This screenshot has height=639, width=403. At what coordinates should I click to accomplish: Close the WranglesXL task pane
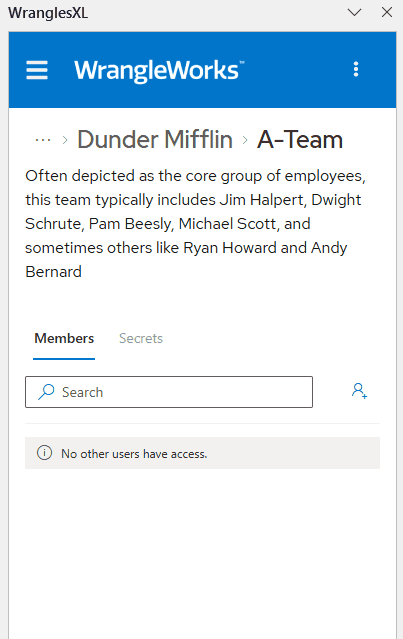387,12
